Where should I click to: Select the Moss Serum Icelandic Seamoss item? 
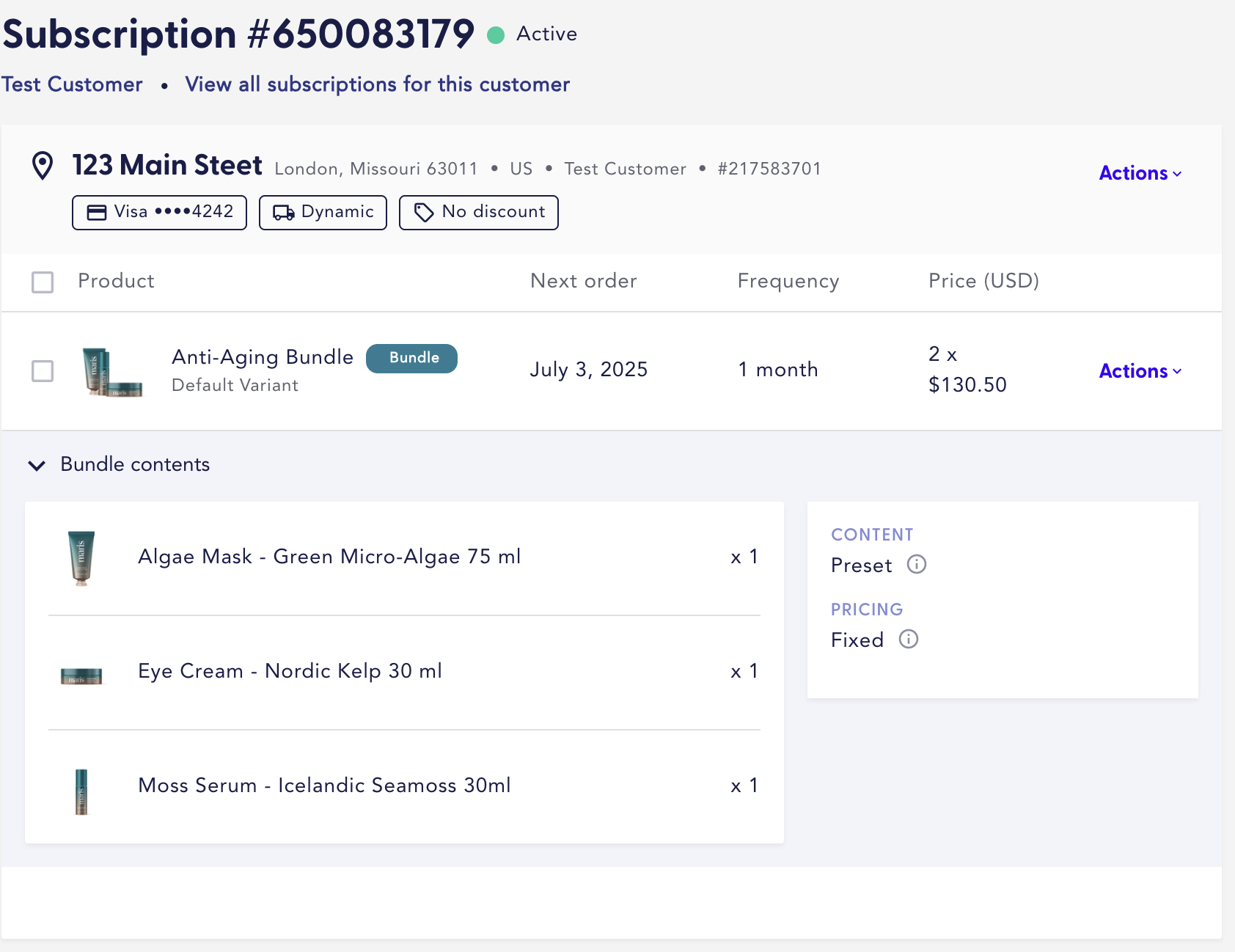click(x=324, y=786)
